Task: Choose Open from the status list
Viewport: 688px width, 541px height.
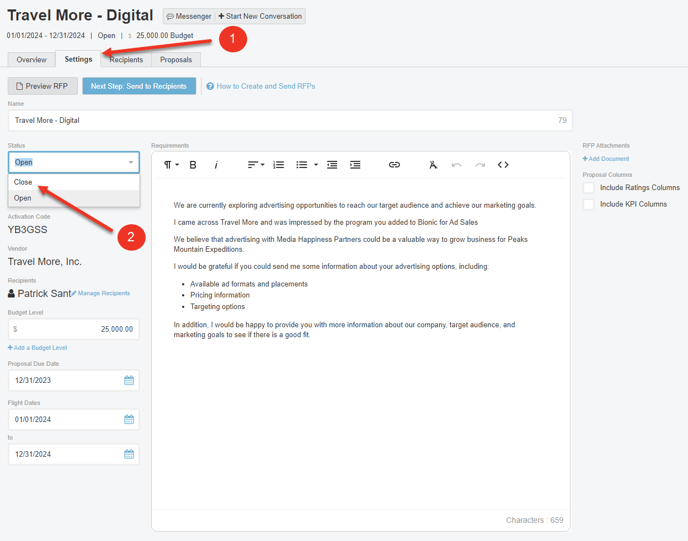Action: [x=74, y=198]
